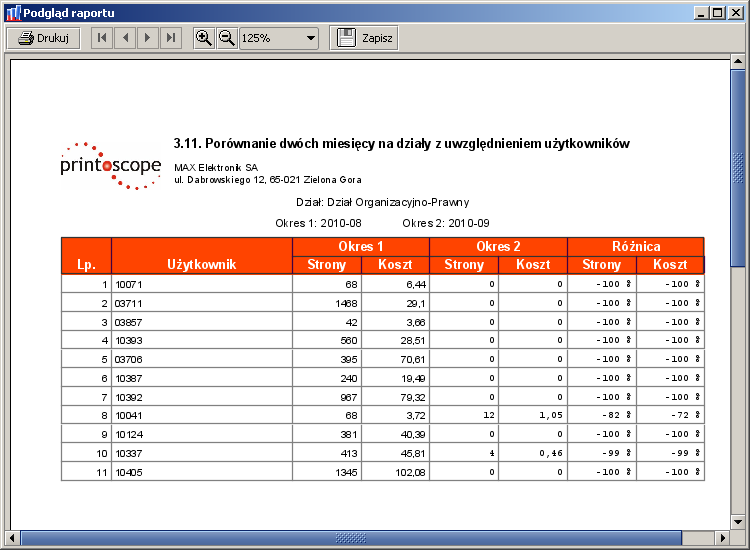Select user 03857 in the table
Image resolution: width=750 pixels, height=550 pixels.
[x=129, y=323]
